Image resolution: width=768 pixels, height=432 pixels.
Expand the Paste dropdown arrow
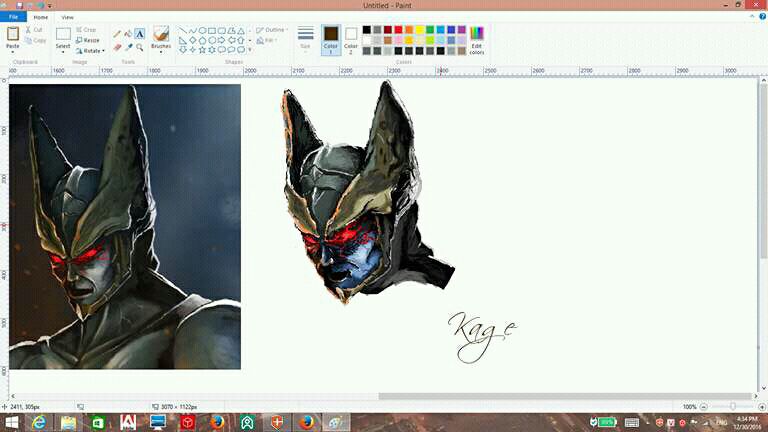pos(13,52)
